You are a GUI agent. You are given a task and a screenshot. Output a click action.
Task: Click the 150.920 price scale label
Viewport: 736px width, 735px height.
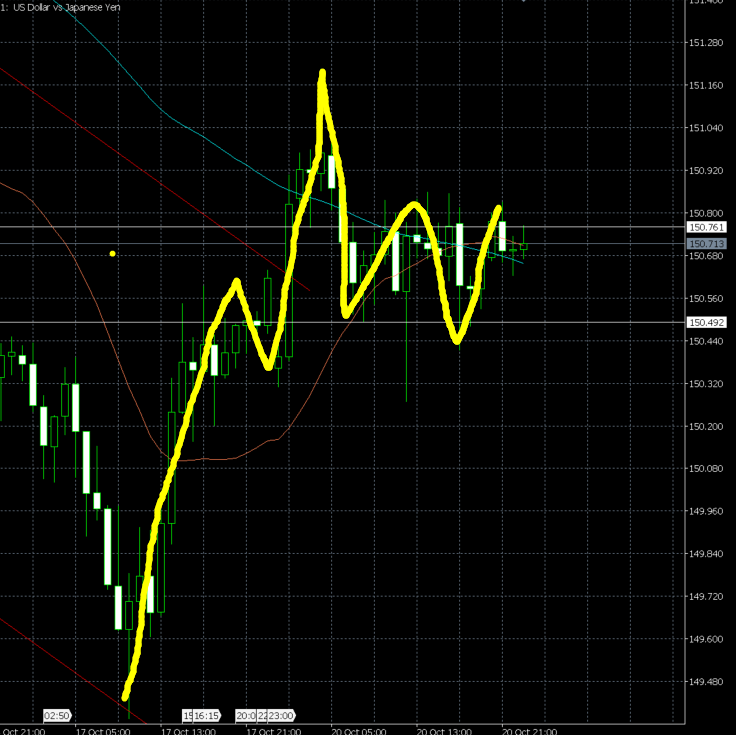(706, 171)
